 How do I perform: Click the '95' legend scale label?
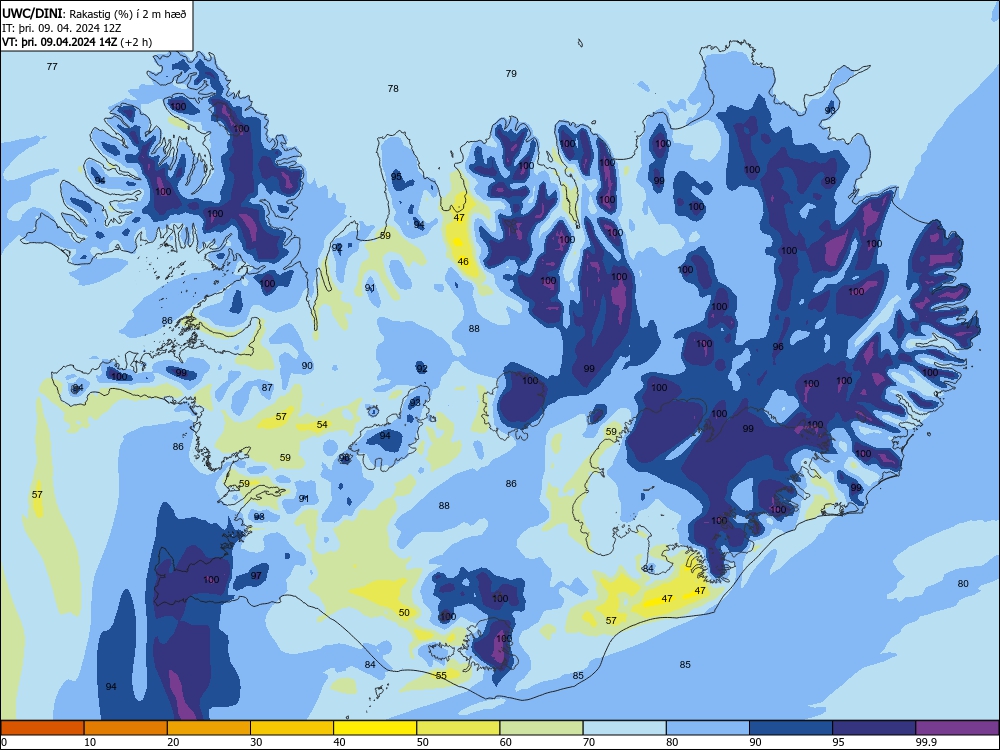pyautogui.click(x=839, y=742)
